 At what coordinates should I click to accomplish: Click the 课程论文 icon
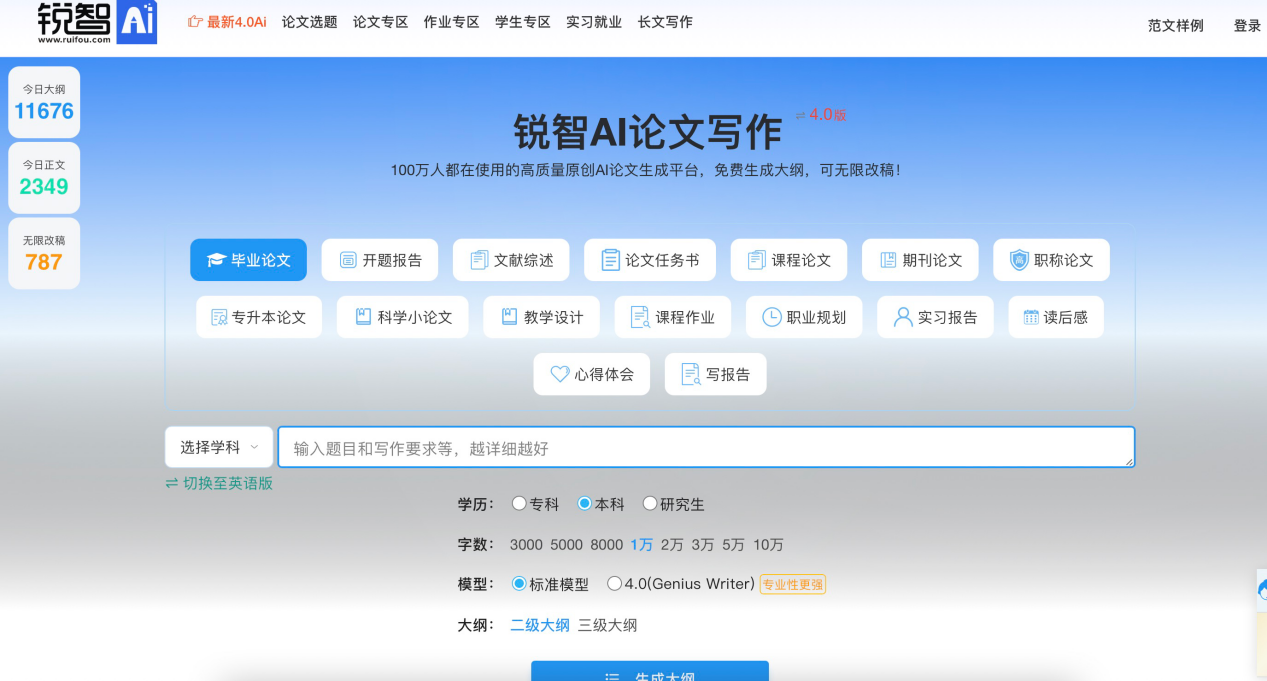[x=756, y=260]
